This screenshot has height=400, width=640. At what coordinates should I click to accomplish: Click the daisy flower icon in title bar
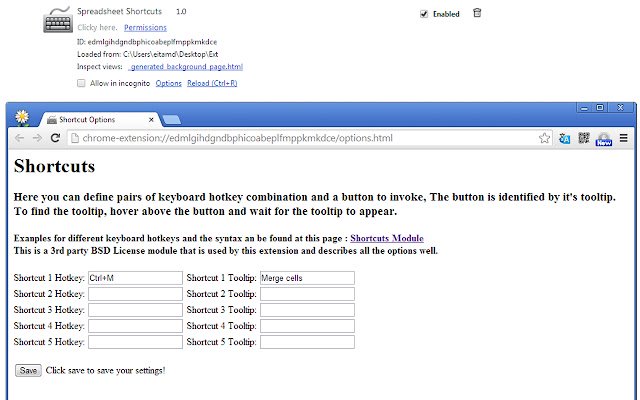(22, 118)
